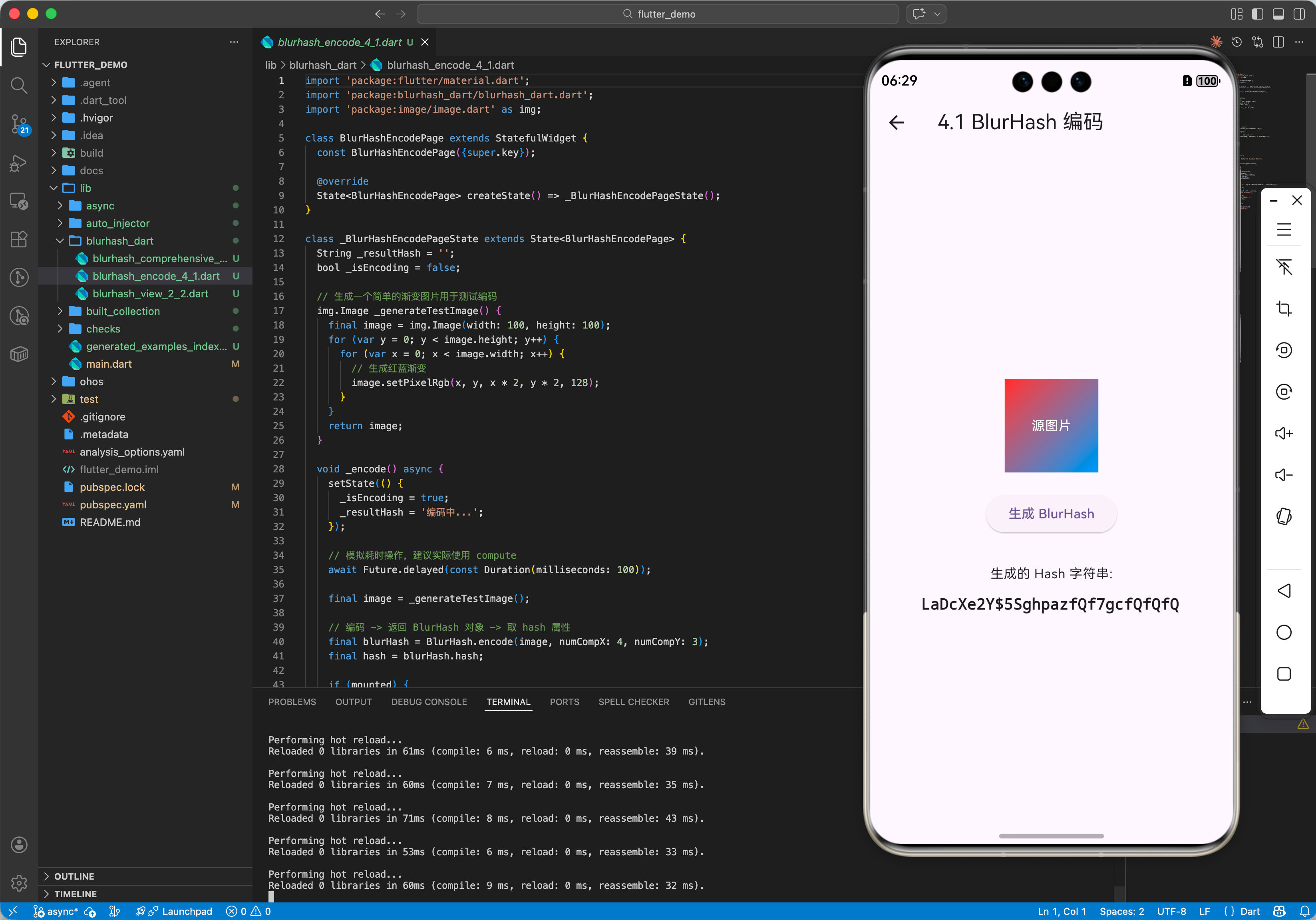Toggle secondary side bar layout button
Screen dimensions: 1316x920
(x=1299, y=14)
